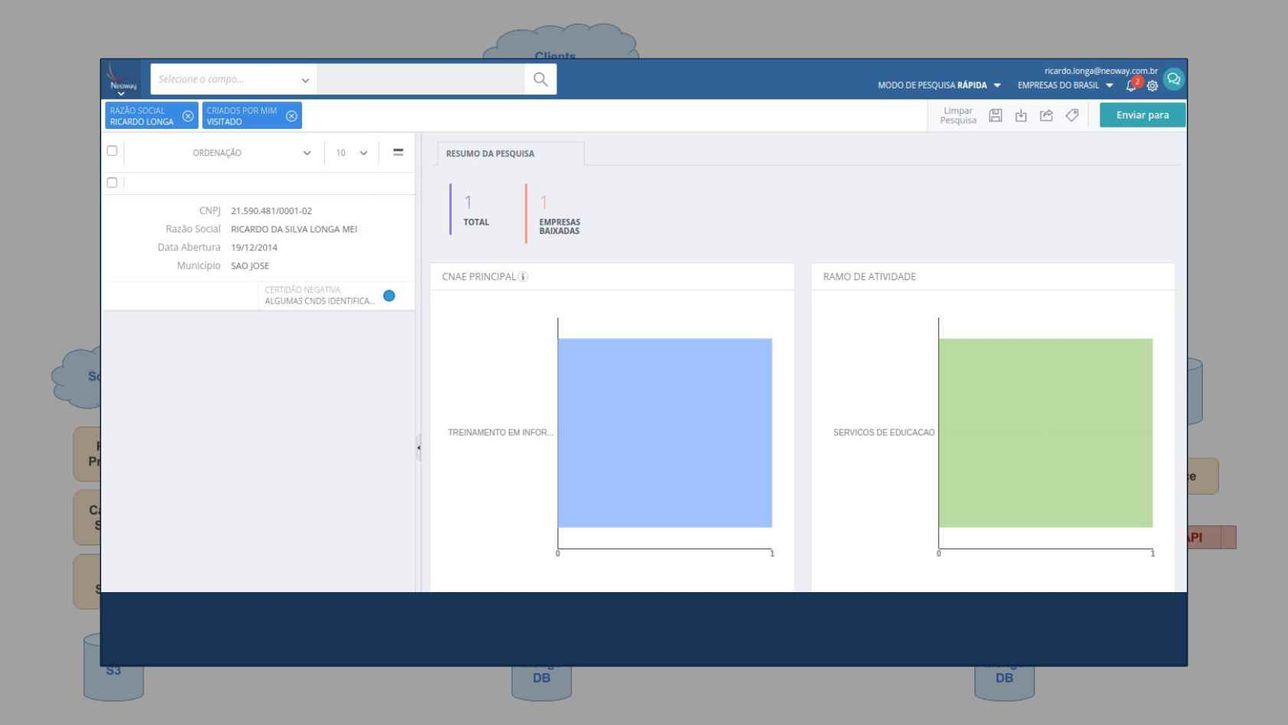Click the tag icon in toolbar
This screenshot has width=1288, height=725.
point(1072,116)
